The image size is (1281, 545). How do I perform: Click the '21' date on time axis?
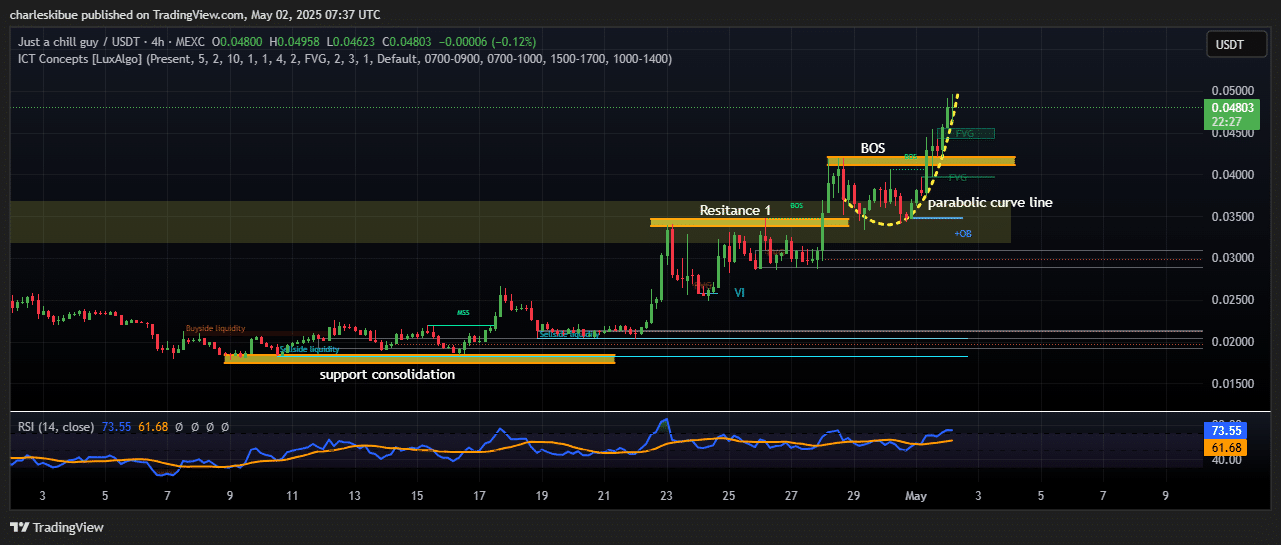click(604, 496)
